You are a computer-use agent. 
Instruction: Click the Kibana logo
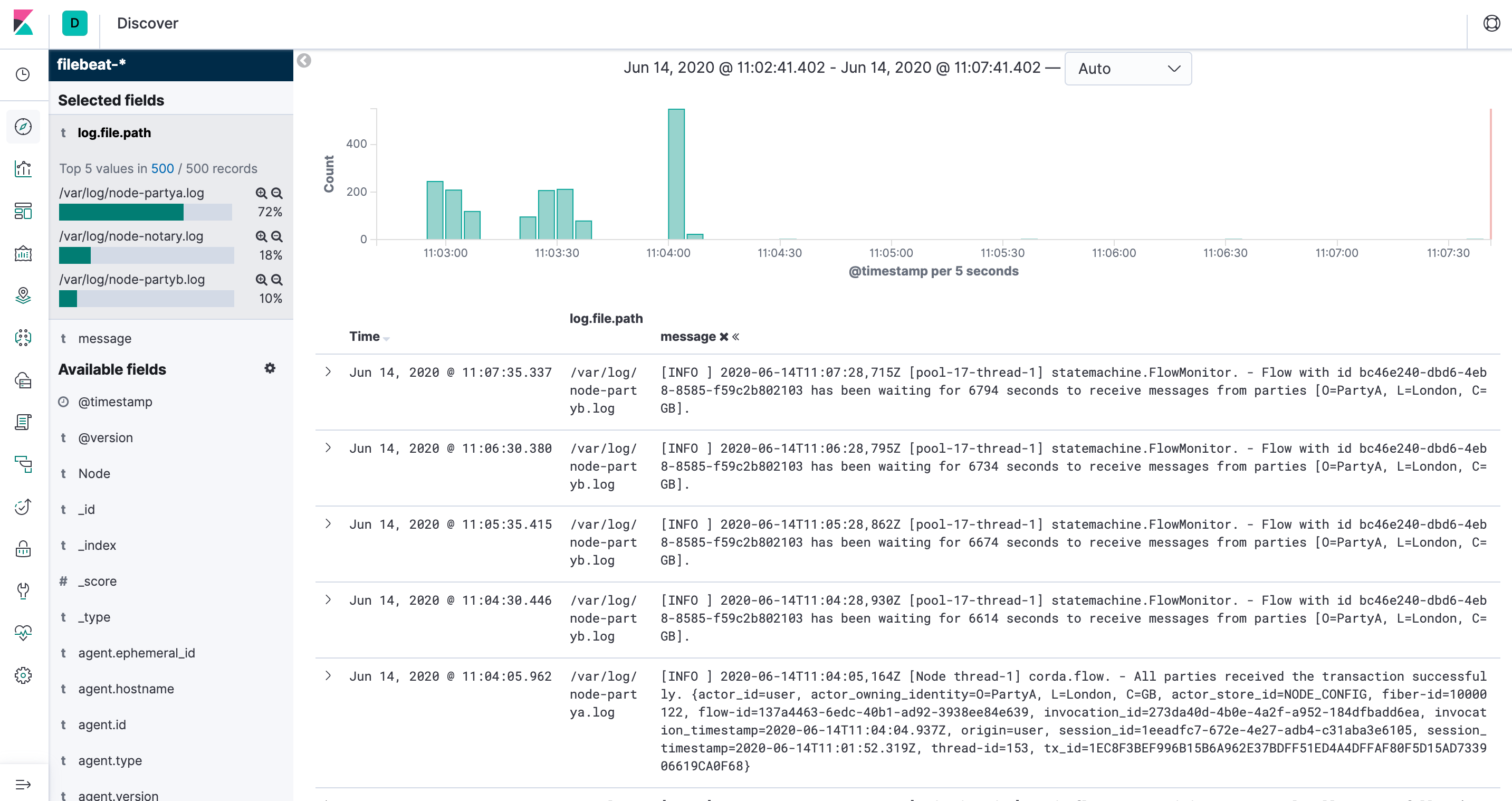(x=23, y=23)
